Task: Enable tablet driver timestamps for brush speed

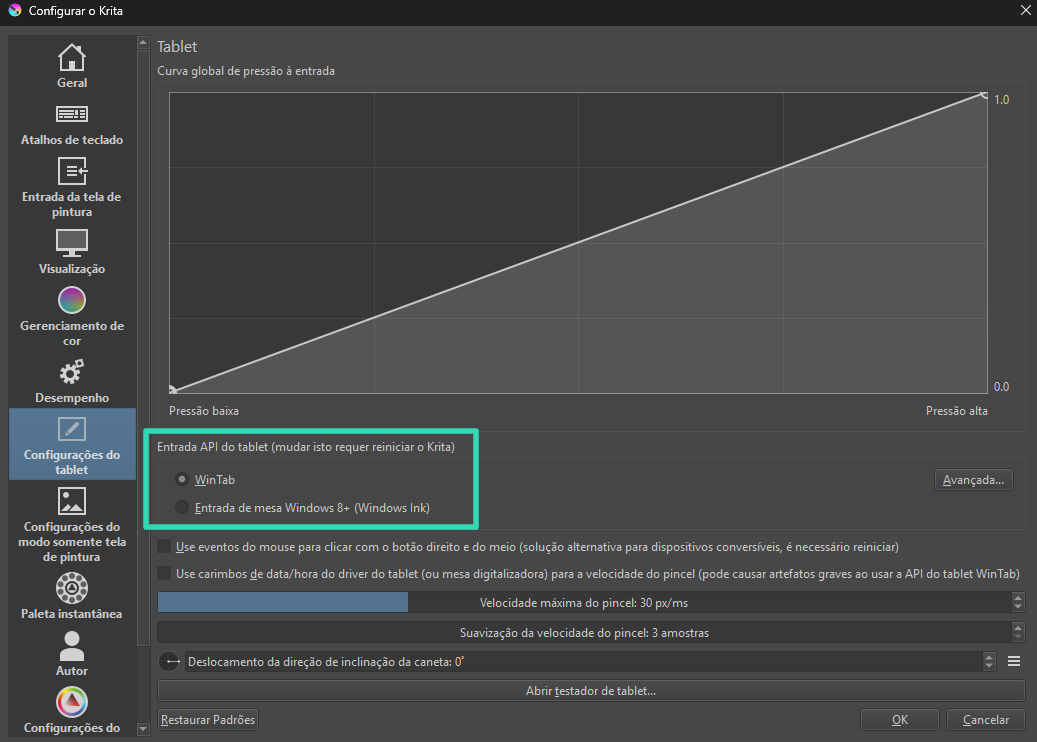Action: coord(589,573)
